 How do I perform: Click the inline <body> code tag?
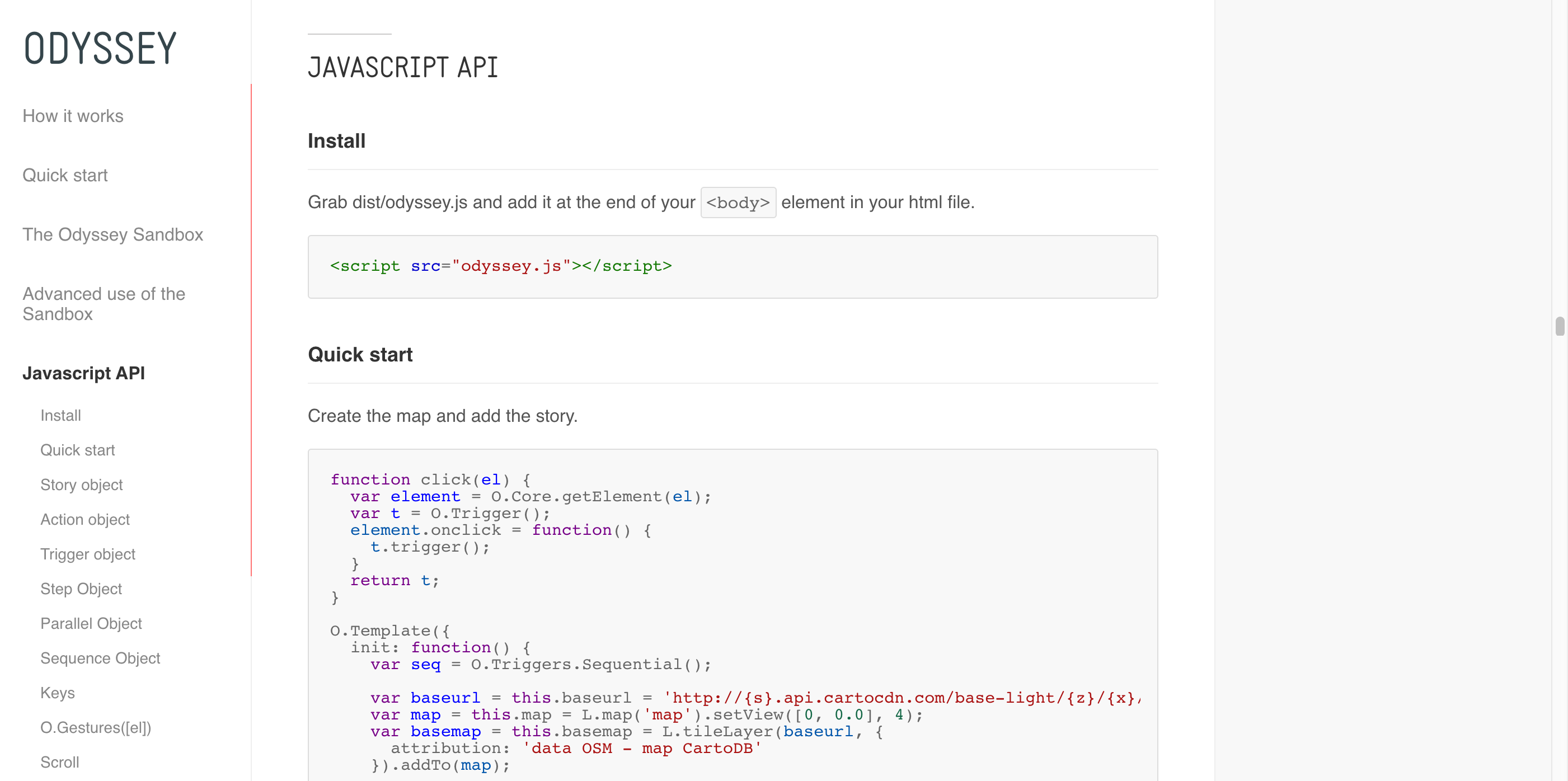[x=738, y=203]
